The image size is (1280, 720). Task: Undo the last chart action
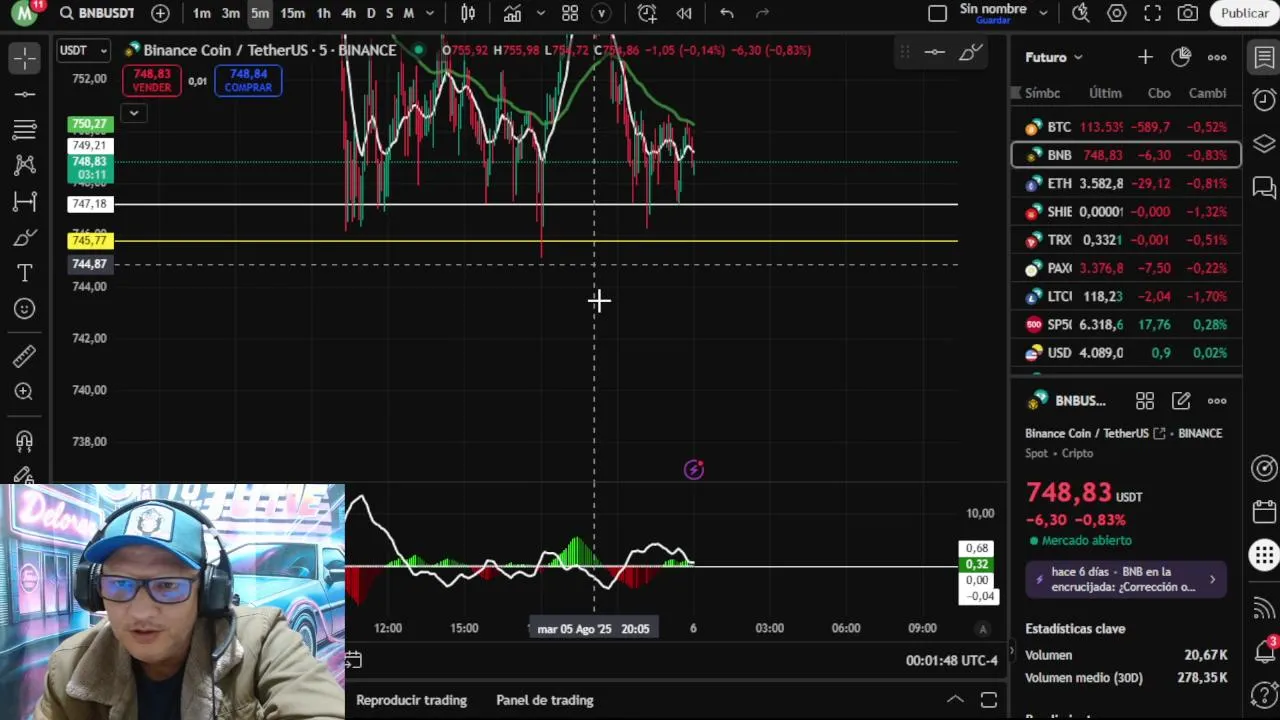click(727, 13)
